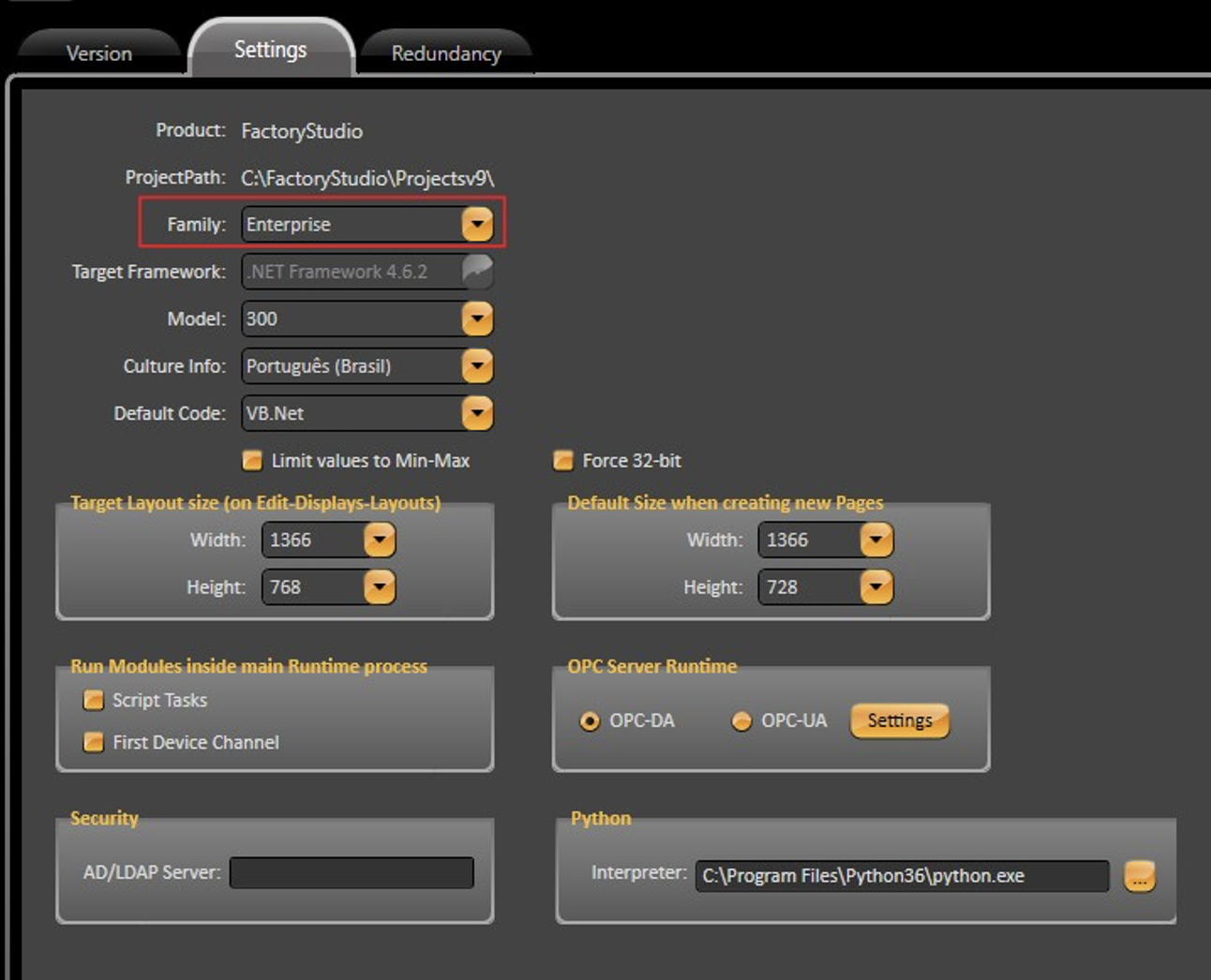
Task: Click the Run Modules inside main Runtime process title
Action: tap(248, 666)
